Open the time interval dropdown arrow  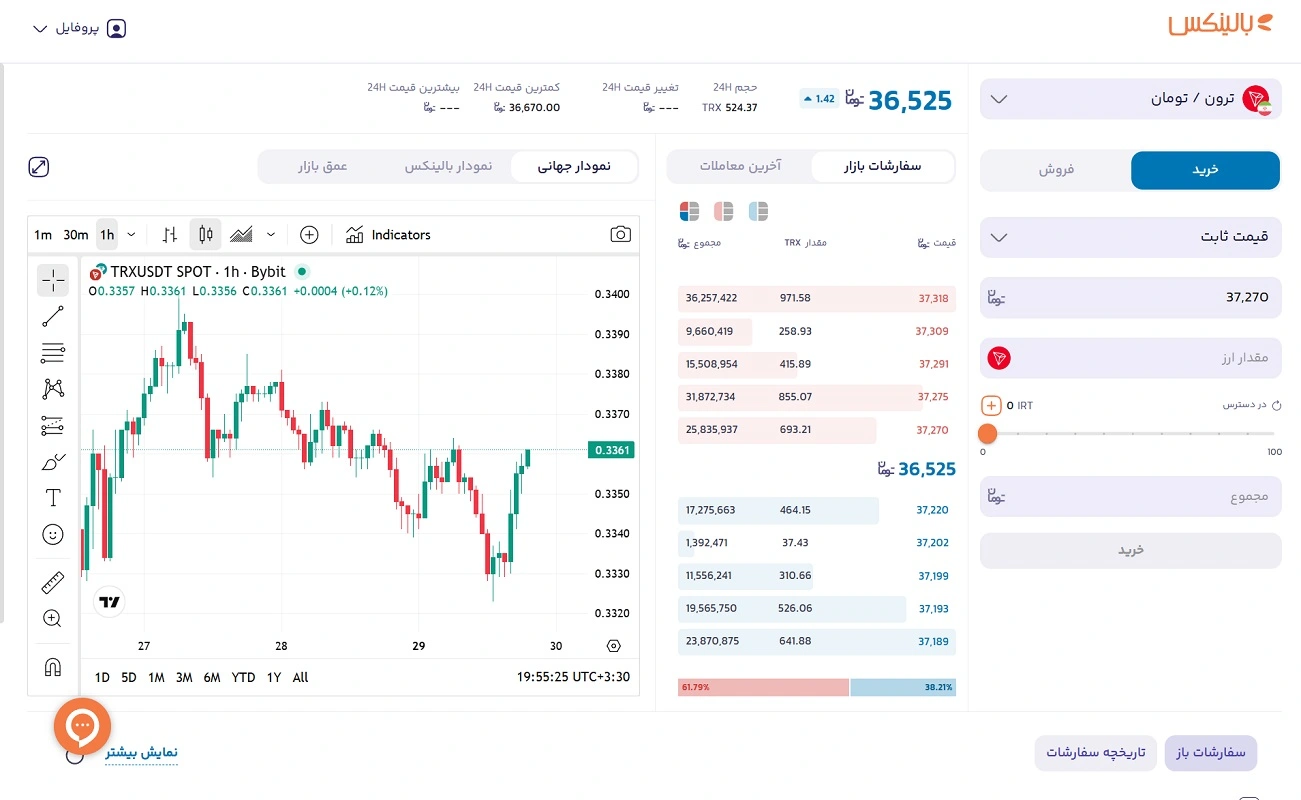(131, 234)
